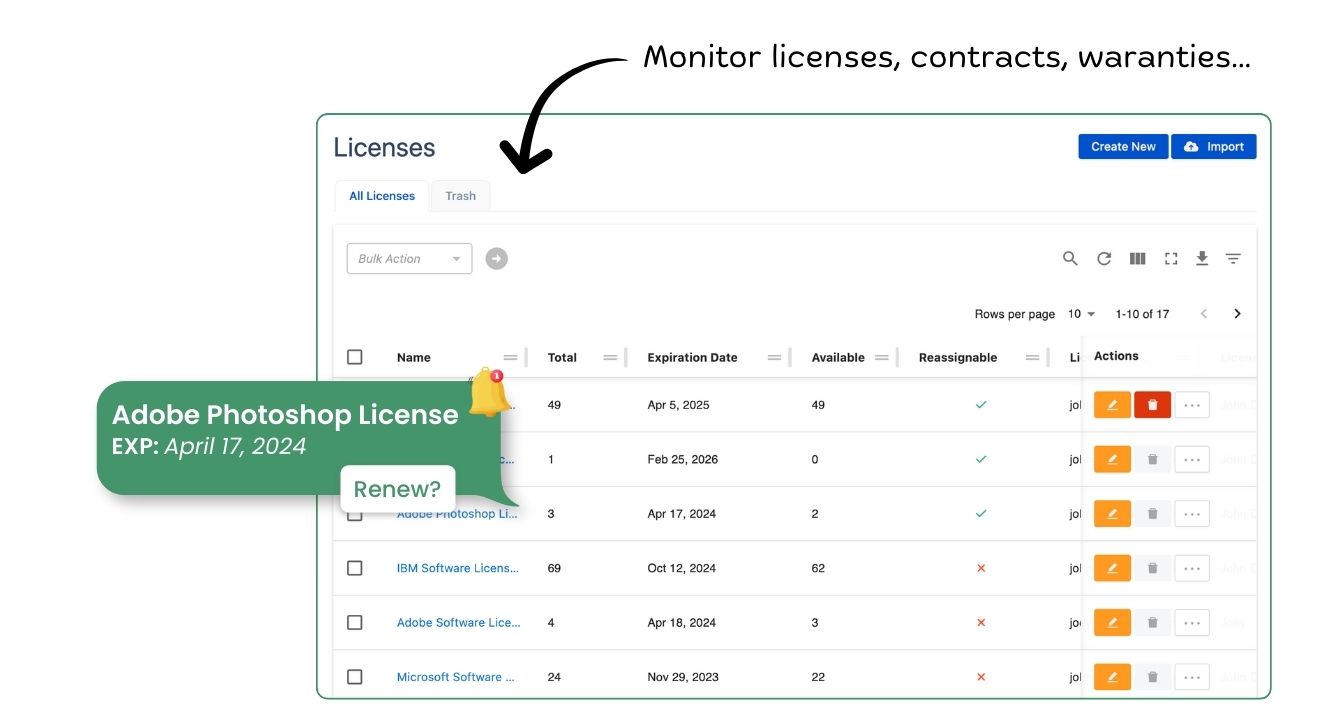Open the show/hide columns icon

(1137, 258)
